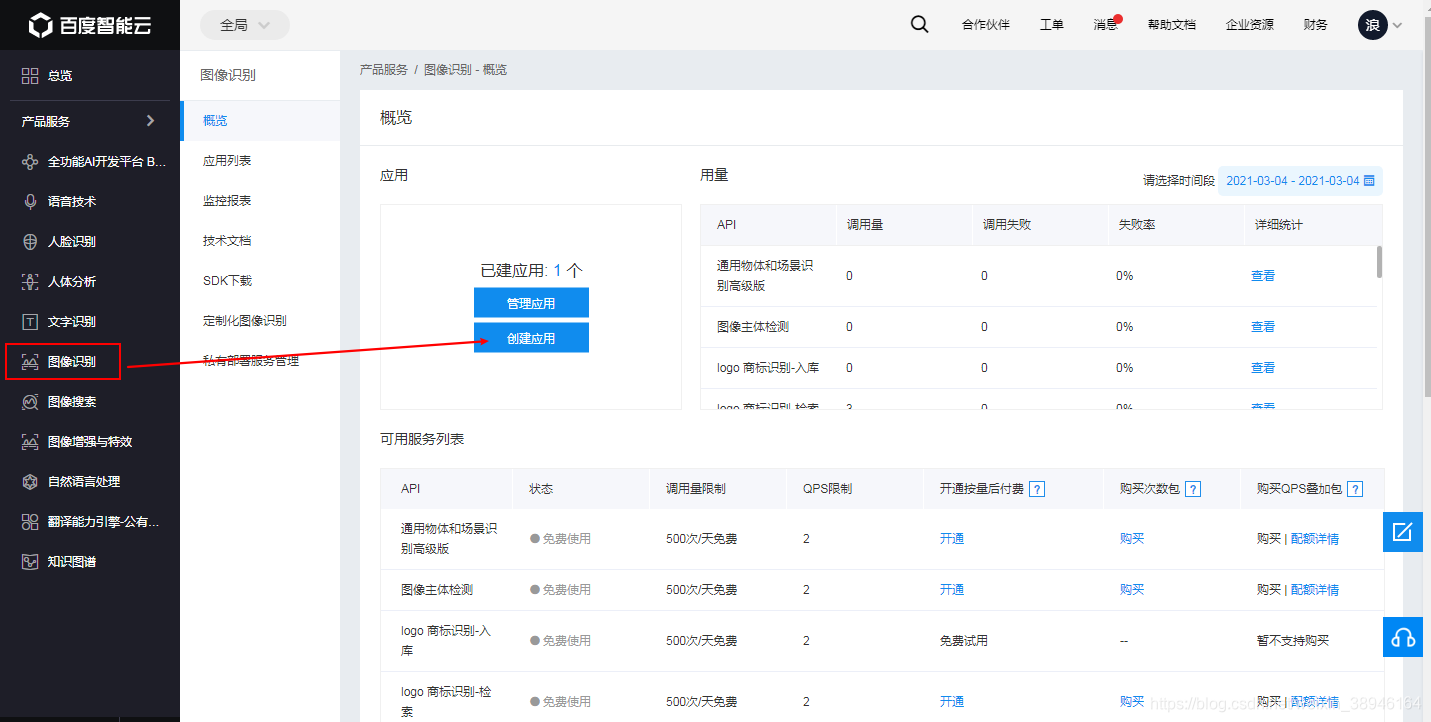Open the date range picker 2021-03-04
1431x722 pixels.
click(1300, 181)
